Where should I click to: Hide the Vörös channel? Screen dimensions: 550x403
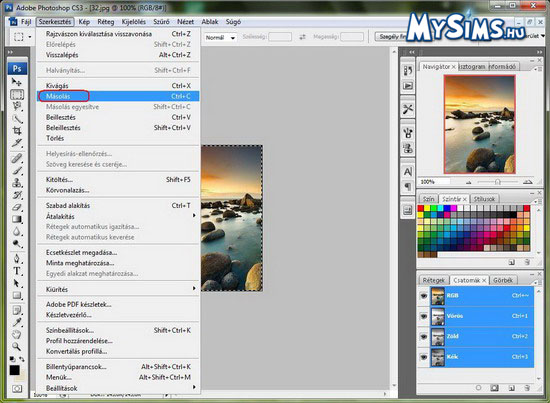(x=424, y=316)
